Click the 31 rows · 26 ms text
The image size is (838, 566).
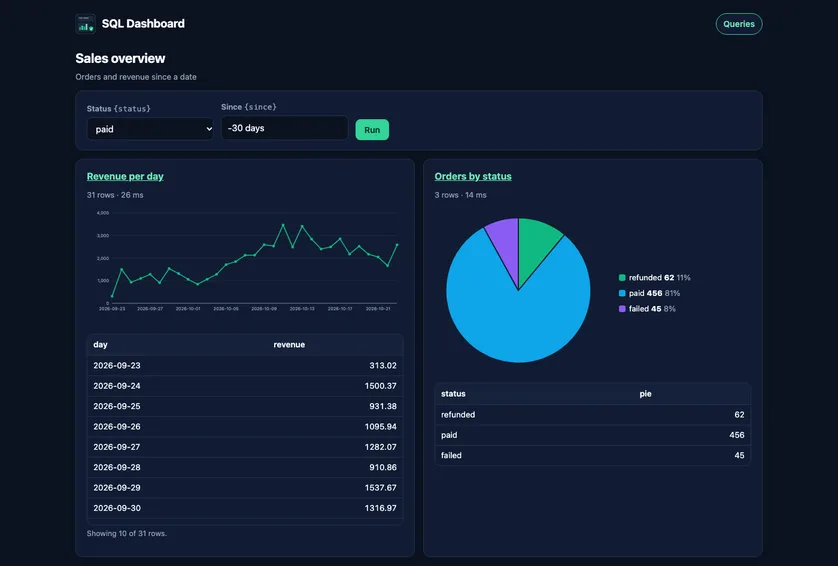click(115, 195)
